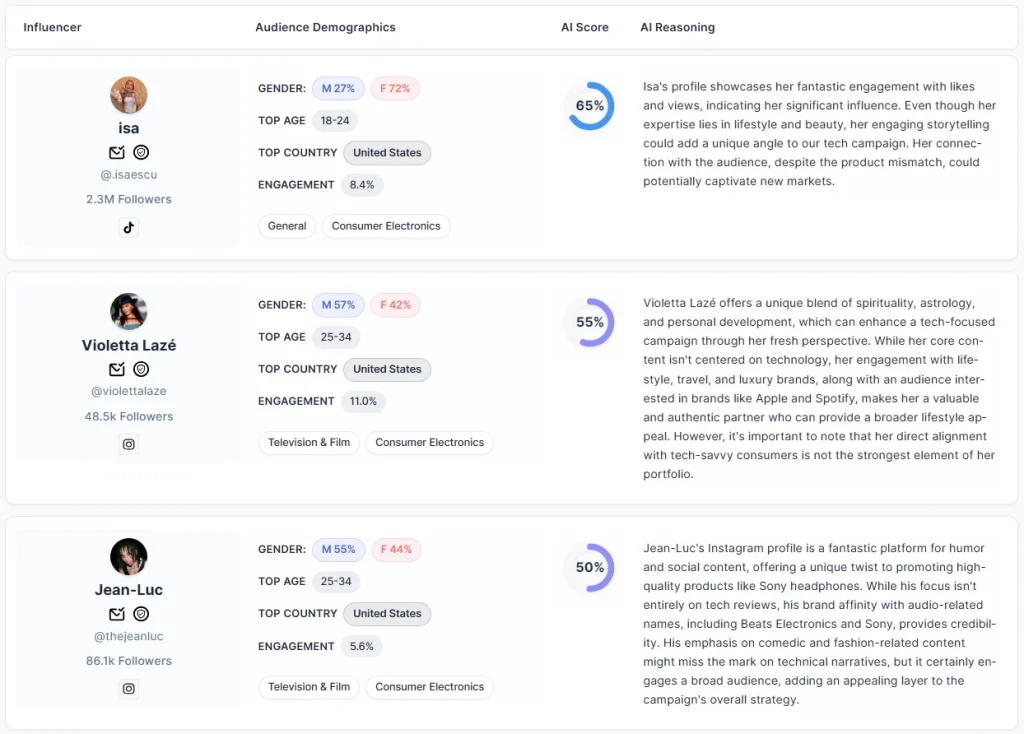Click Jean-Luc's 50% AI score ring
This screenshot has height=734, width=1024.
590,567
